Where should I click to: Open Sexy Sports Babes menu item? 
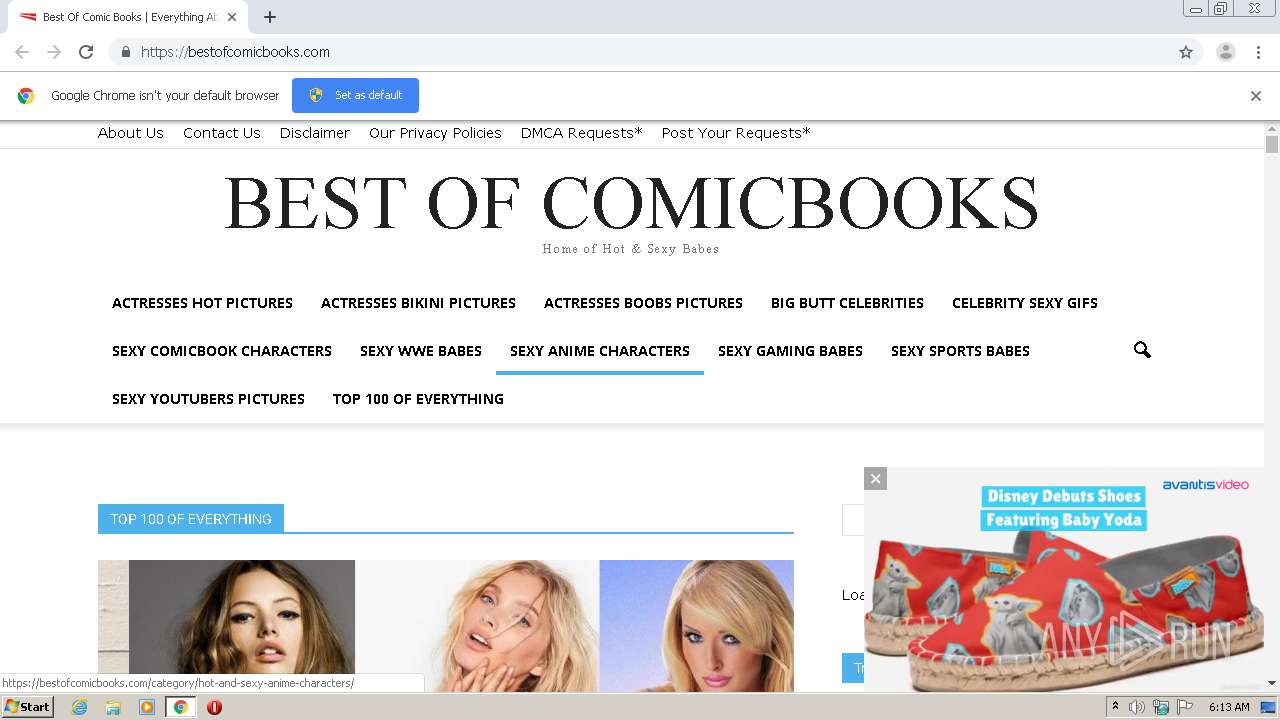960,351
